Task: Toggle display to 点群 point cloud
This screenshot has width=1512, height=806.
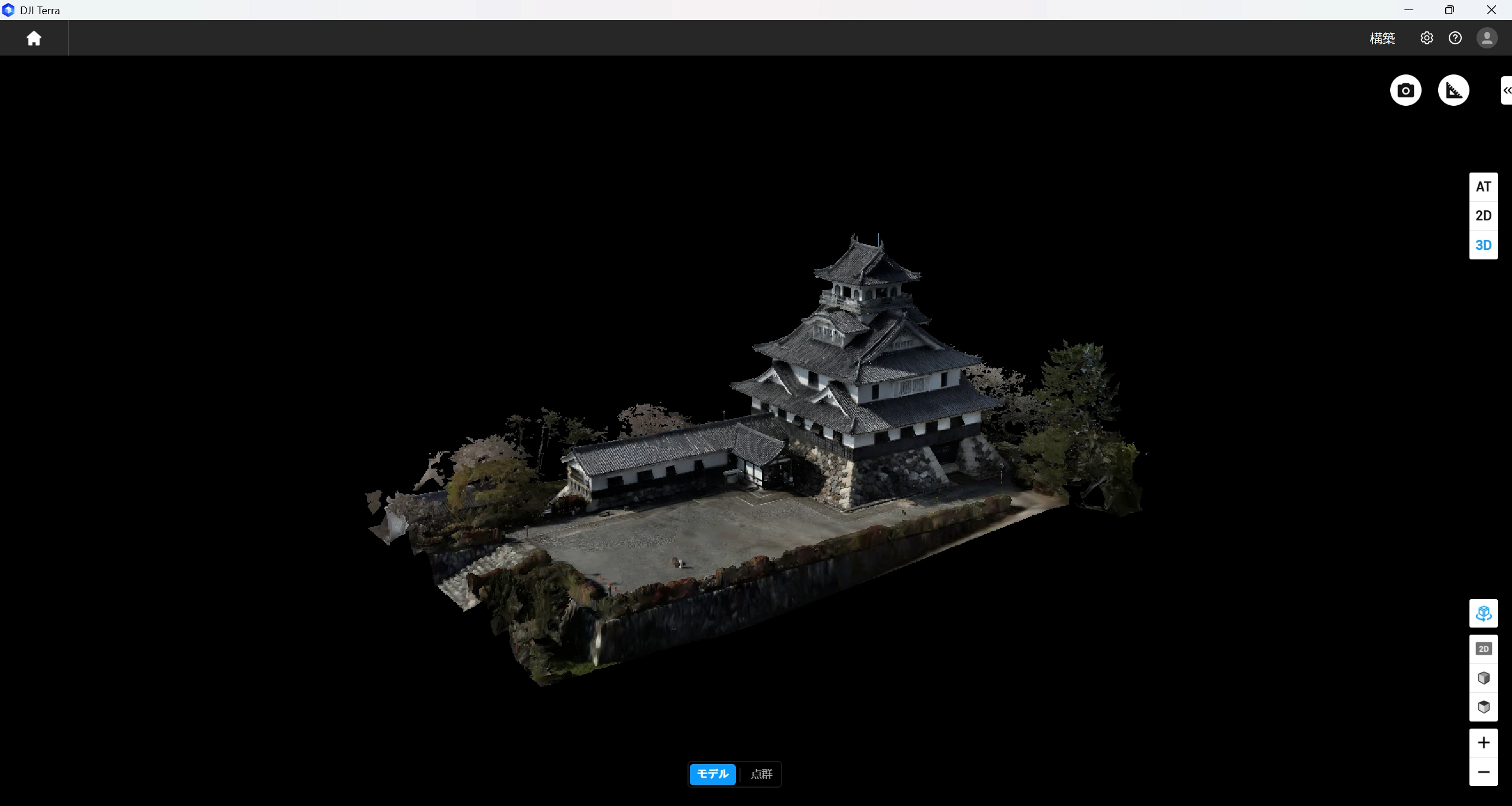Action: click(761, 774)
